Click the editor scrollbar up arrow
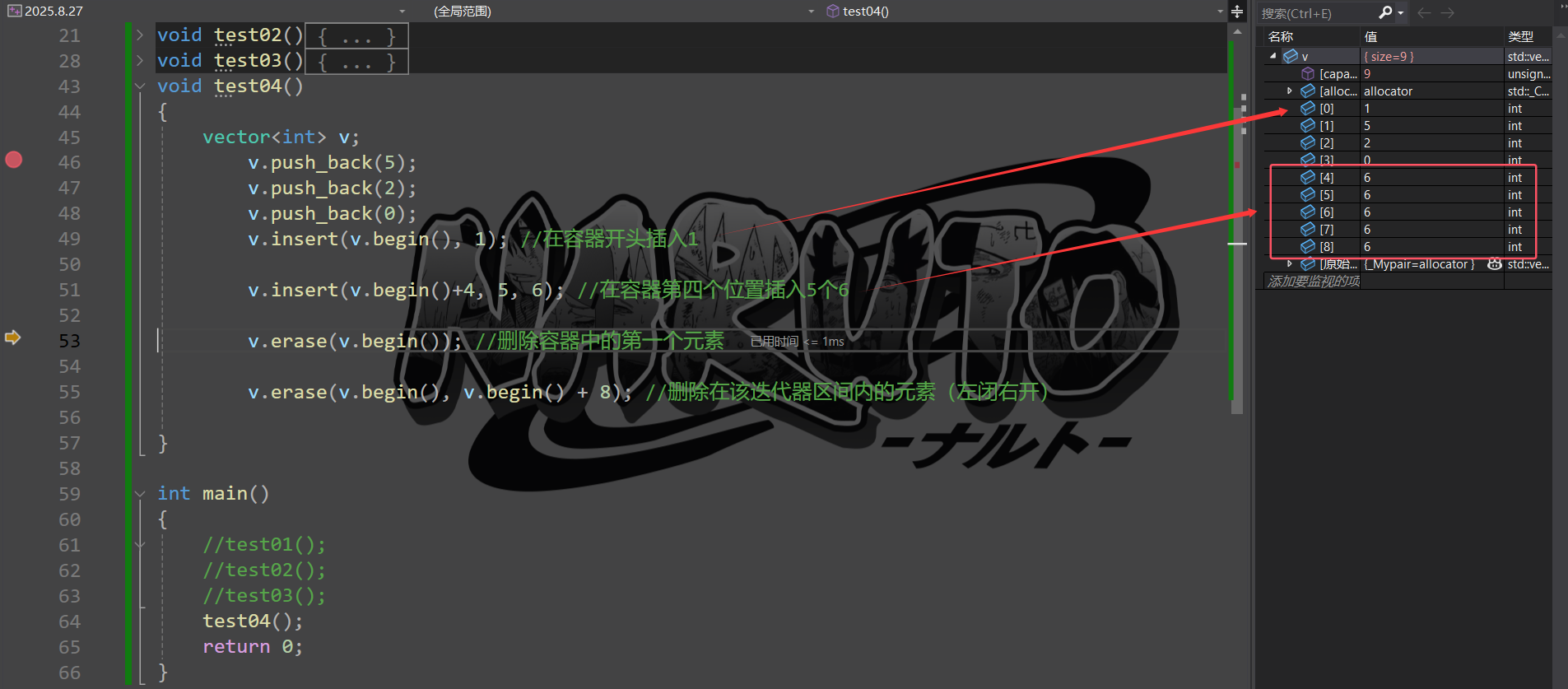The width and height of the screenshot is (1568, 689). (1237, 31)
